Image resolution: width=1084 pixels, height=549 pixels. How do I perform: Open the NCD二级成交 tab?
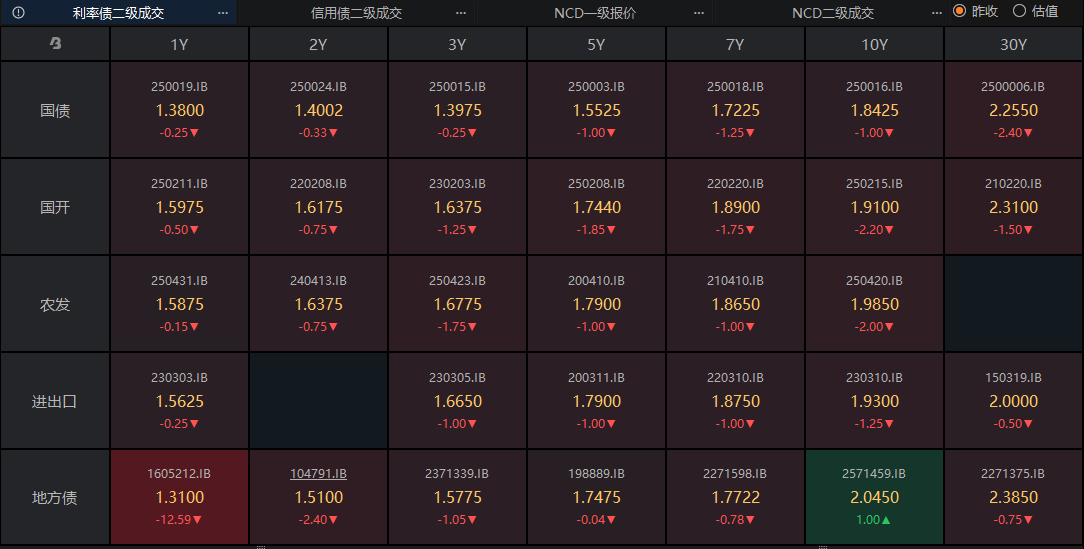point(832,13)
